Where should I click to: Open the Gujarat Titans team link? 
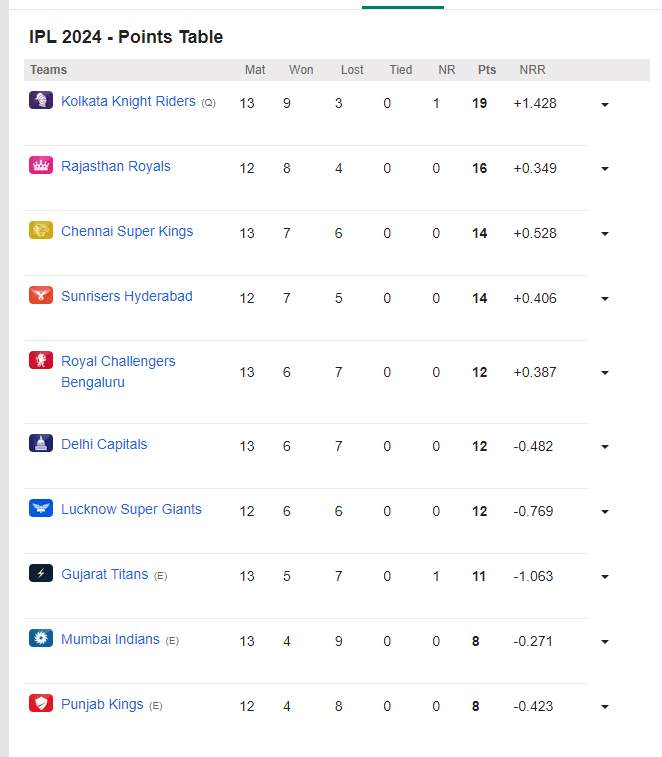coord(105,575)
